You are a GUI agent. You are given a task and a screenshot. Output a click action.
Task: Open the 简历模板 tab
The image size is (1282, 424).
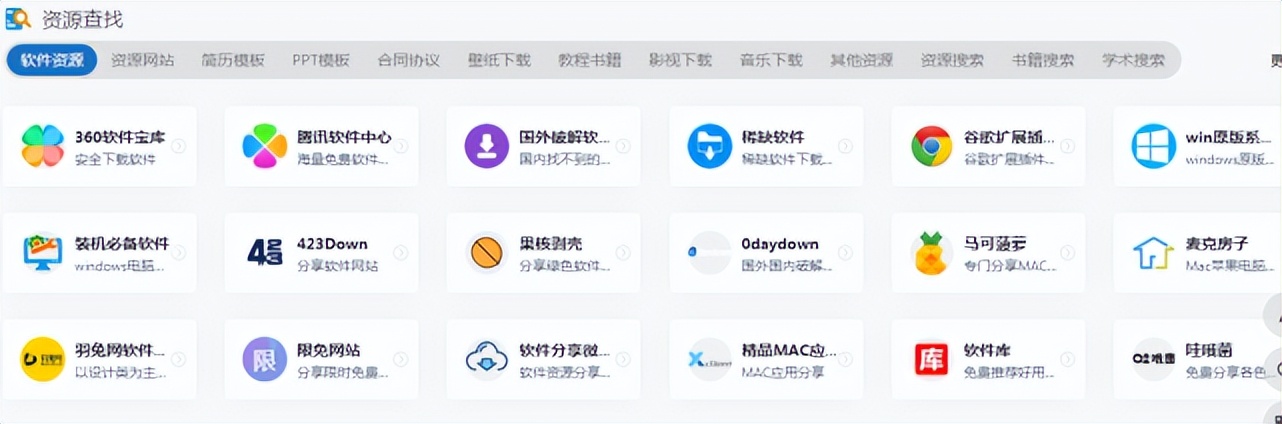pos(233,60)
